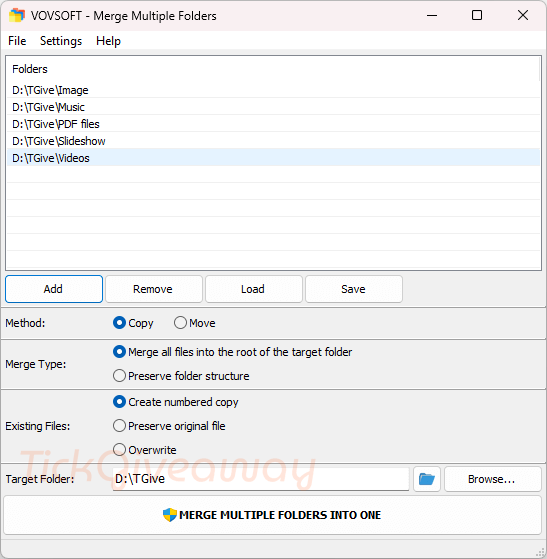This screenshot has height=559, width=547.
Task: Open the target folder icon button
Action: (427, 479)
